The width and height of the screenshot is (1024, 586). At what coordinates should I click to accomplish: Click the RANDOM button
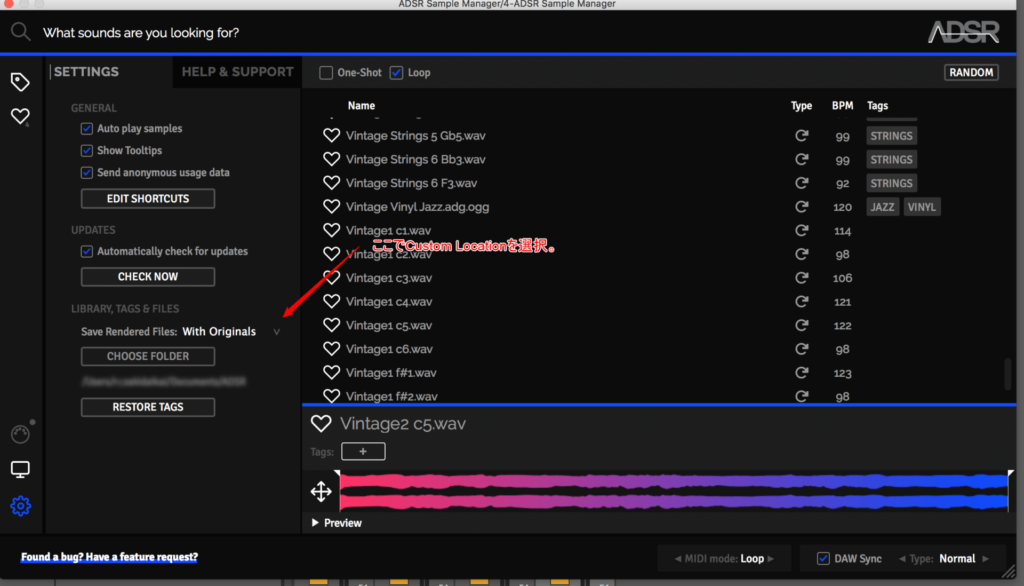971,73
